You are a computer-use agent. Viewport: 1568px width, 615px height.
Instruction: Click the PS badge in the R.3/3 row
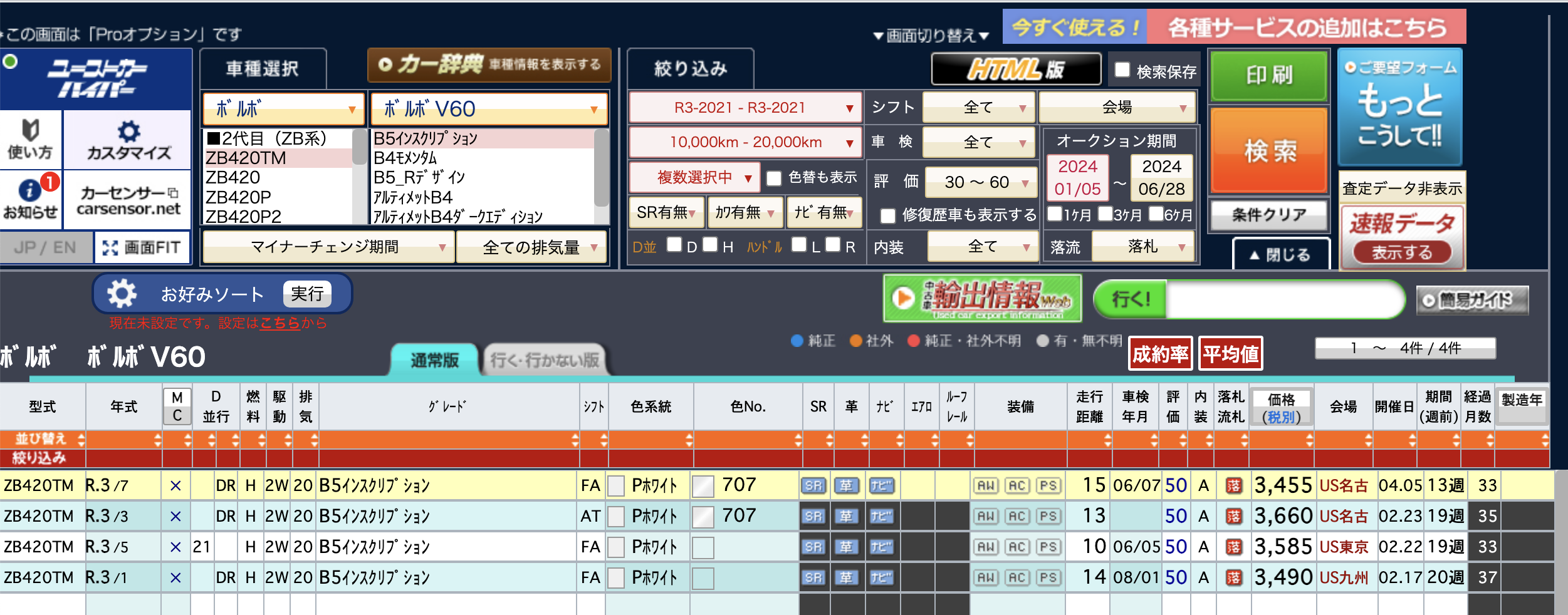click(1048, 516)
